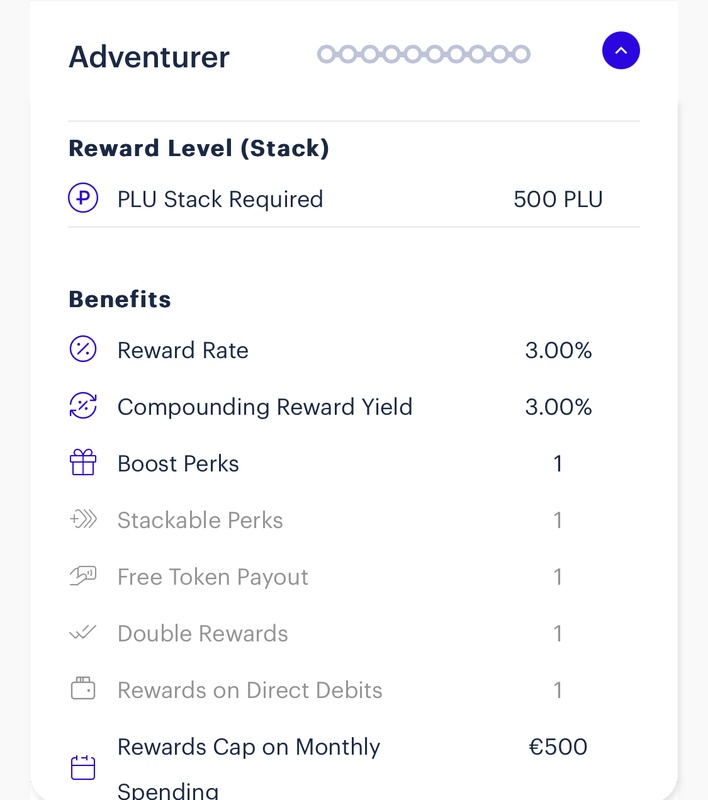Click the Boost Perks gift icon
Viewport: 708px width, 800px height.
pos(83,463)
